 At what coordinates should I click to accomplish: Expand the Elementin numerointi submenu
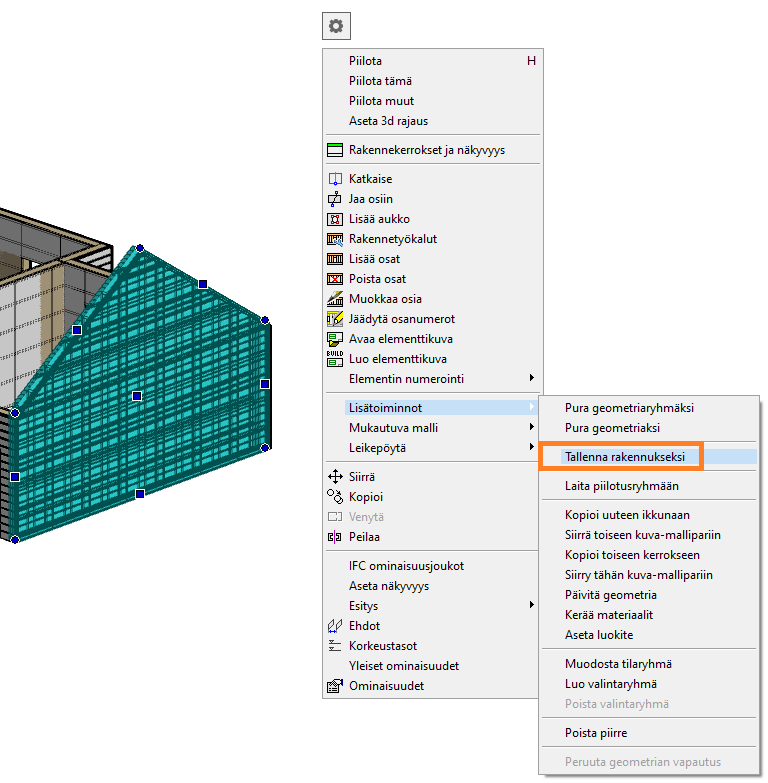tap(531, 379)
